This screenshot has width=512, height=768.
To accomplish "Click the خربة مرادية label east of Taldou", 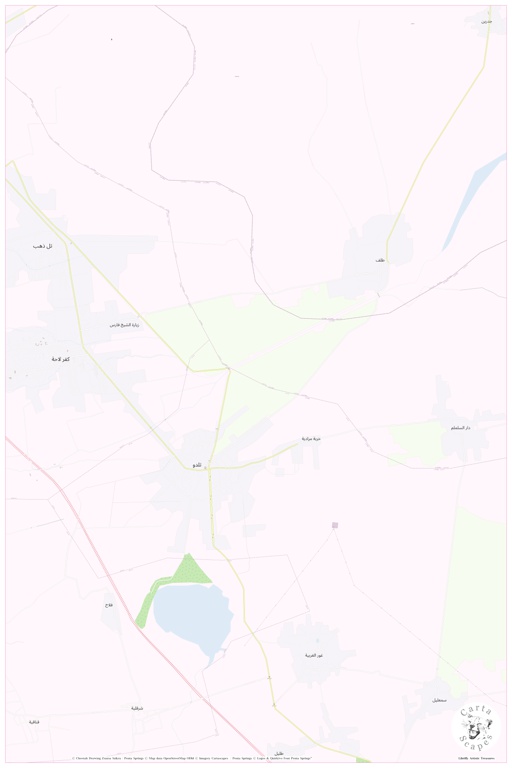I will coord(311,439).
